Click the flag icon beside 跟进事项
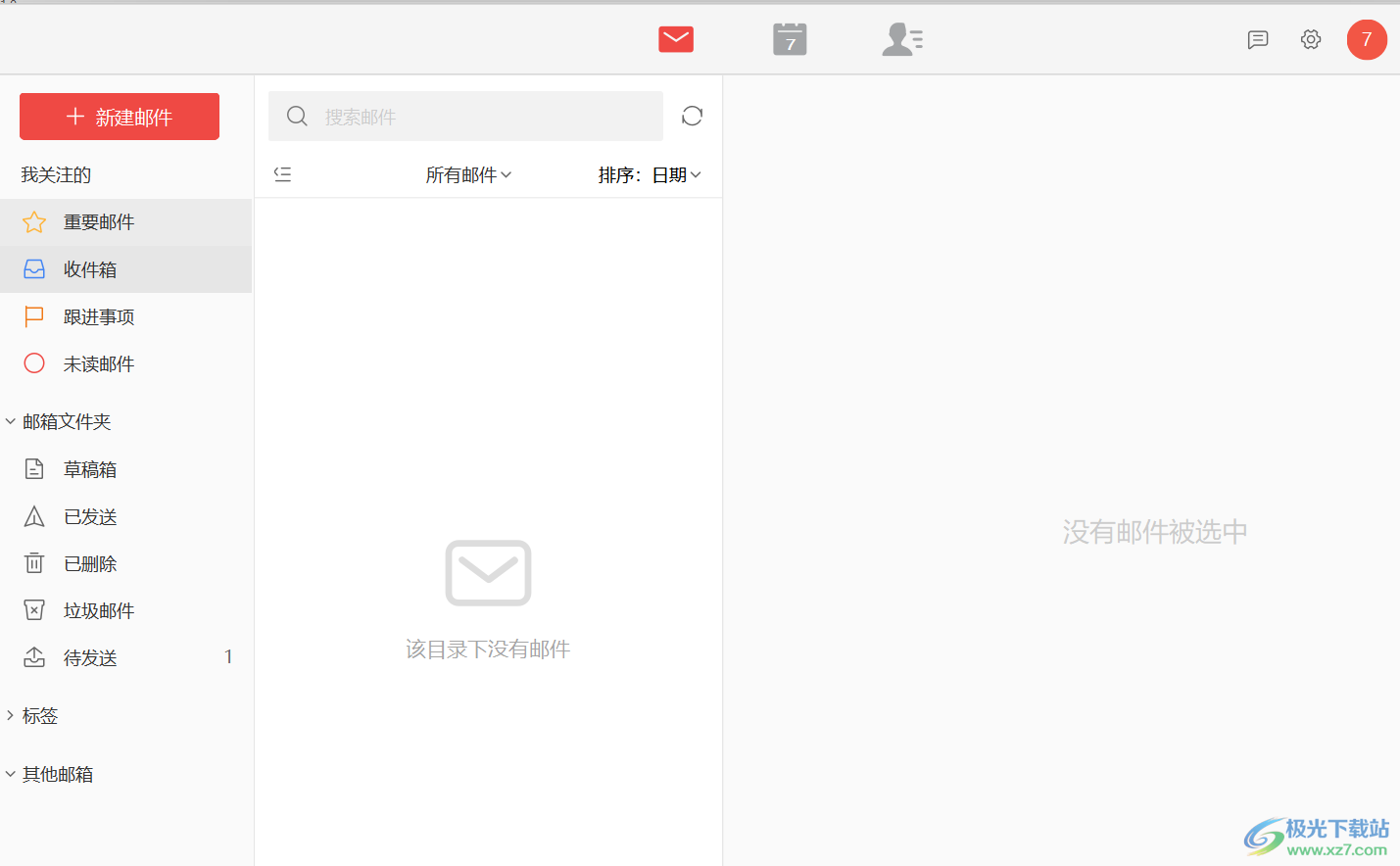1400x866 pixels. point(34,316)
